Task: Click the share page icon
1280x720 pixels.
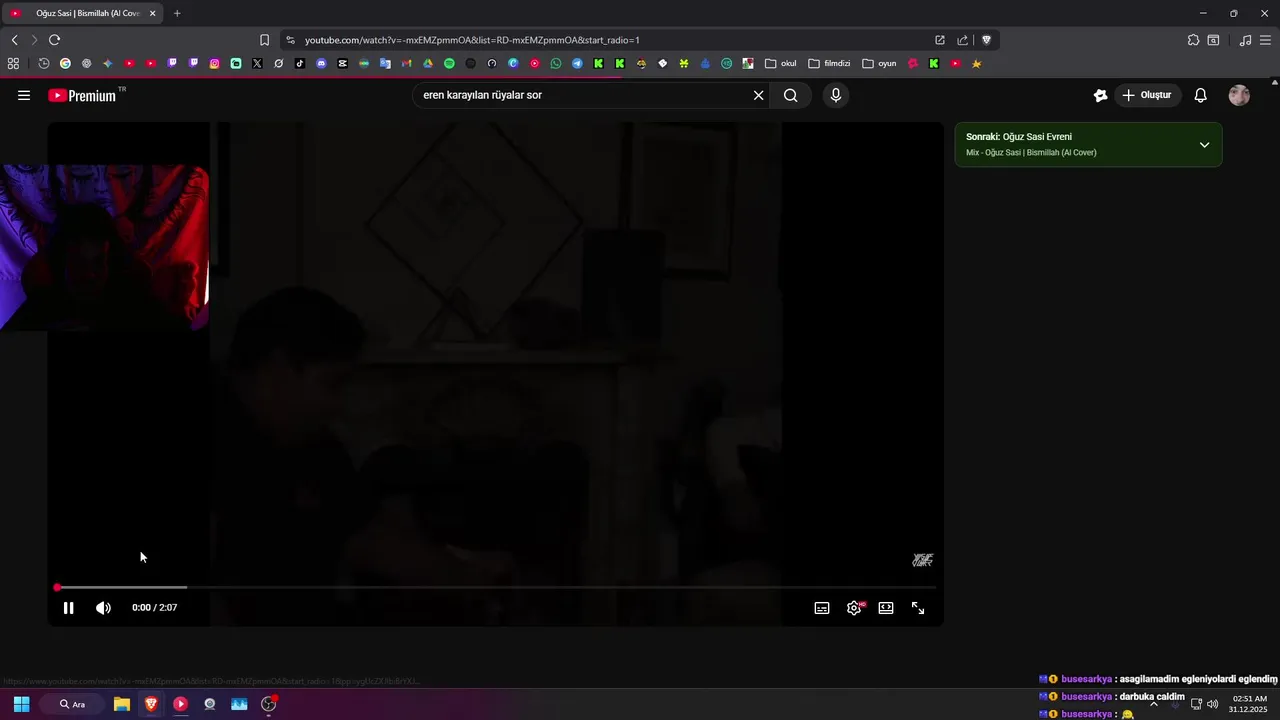Action: point(962,40)
